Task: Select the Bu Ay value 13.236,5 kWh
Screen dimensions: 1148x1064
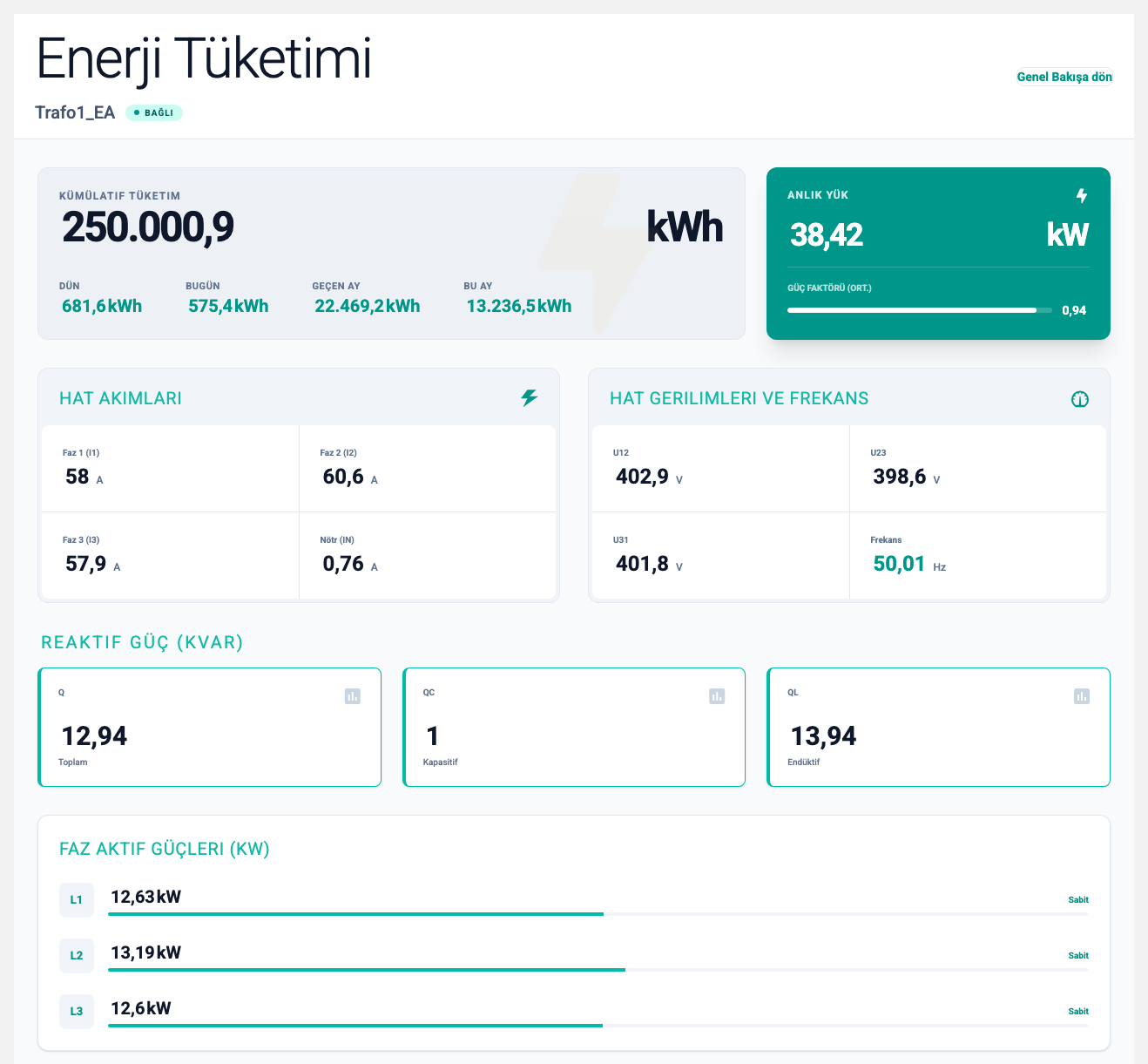Action: coord(519,306)
